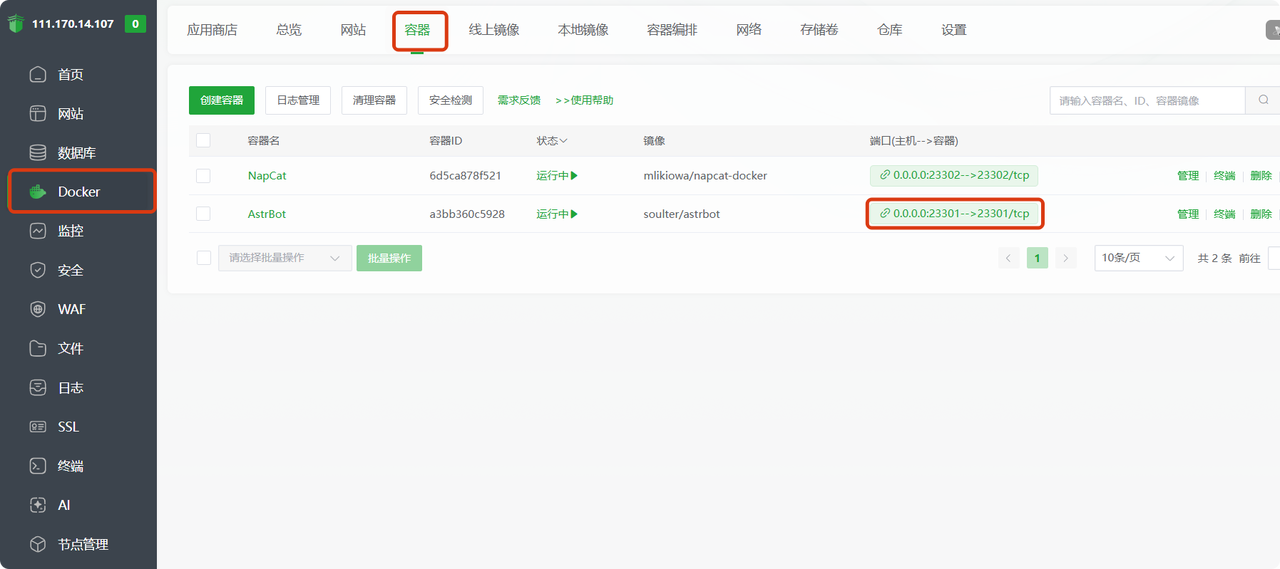Click the AI sparkle icon
The height and width of the screenshot is (569, 1280).
pyautogui.click(x=38, y=505)
